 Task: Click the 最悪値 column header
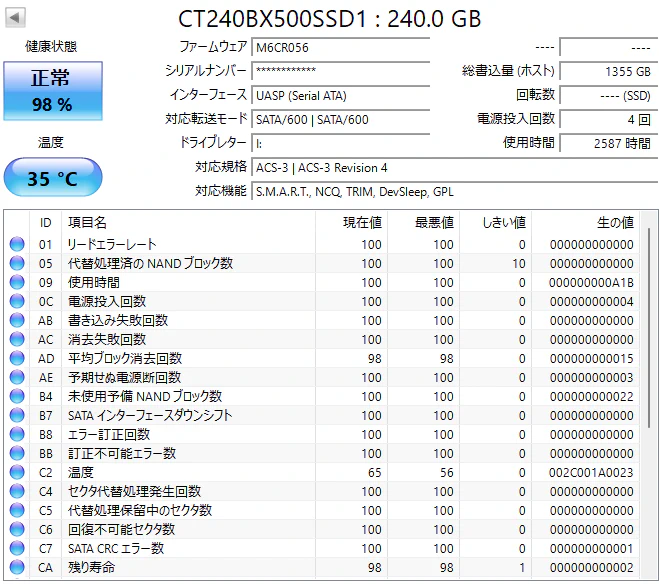423,222
